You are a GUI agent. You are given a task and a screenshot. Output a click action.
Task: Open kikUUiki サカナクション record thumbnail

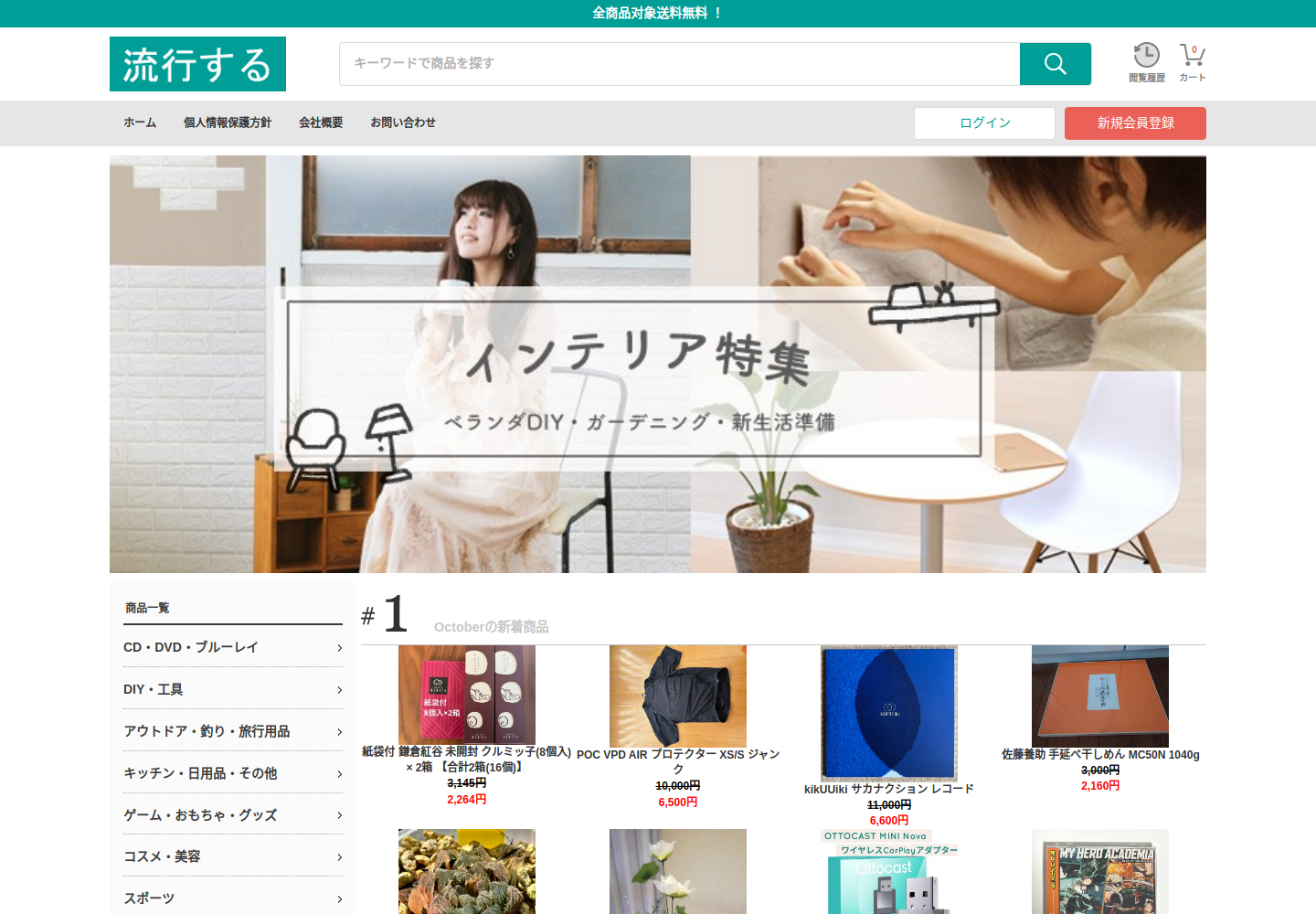click(x=889, y=713)
